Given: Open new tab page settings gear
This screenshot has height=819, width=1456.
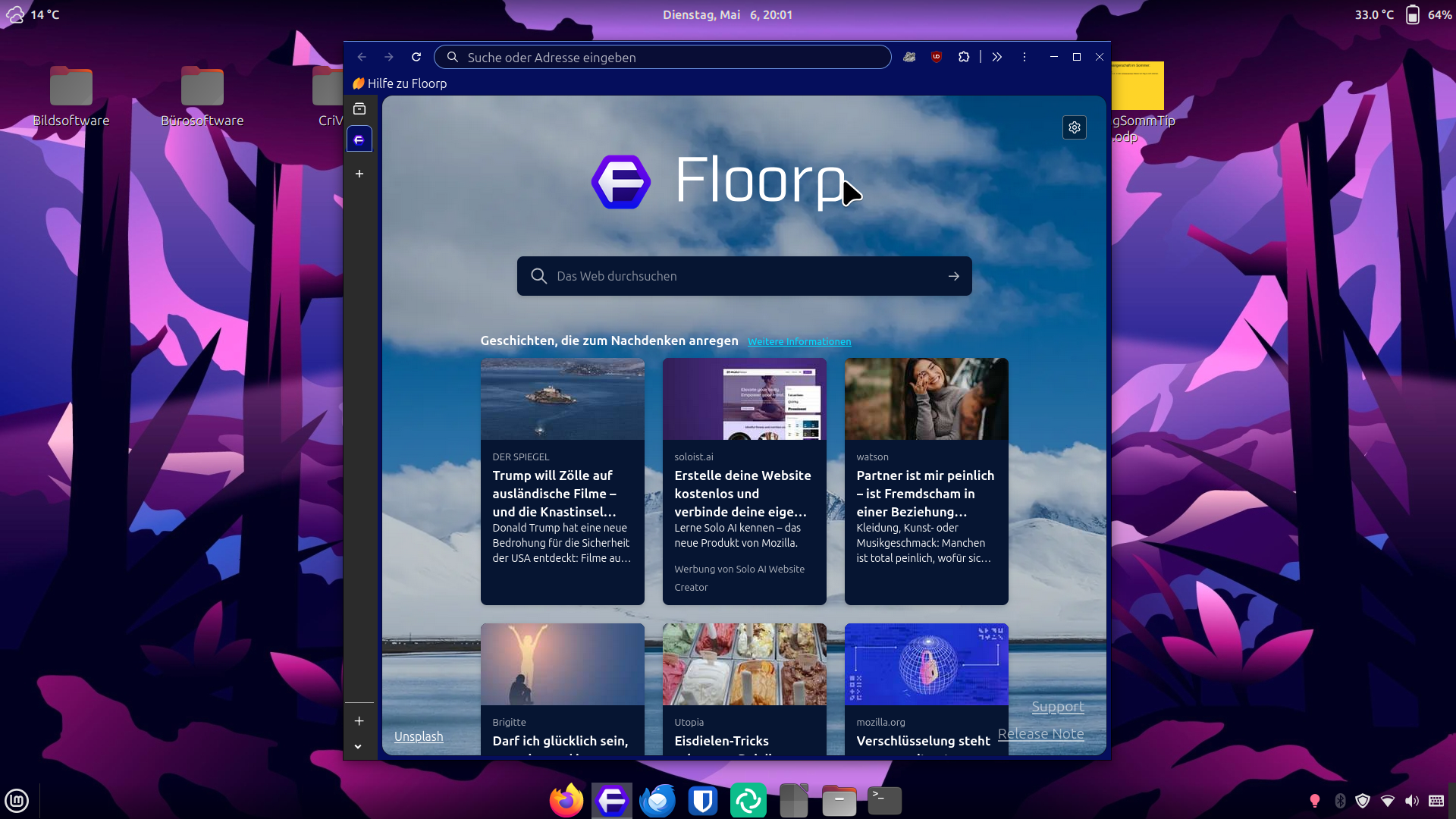Looking at the screenshot, I should tap(1075, 127).
